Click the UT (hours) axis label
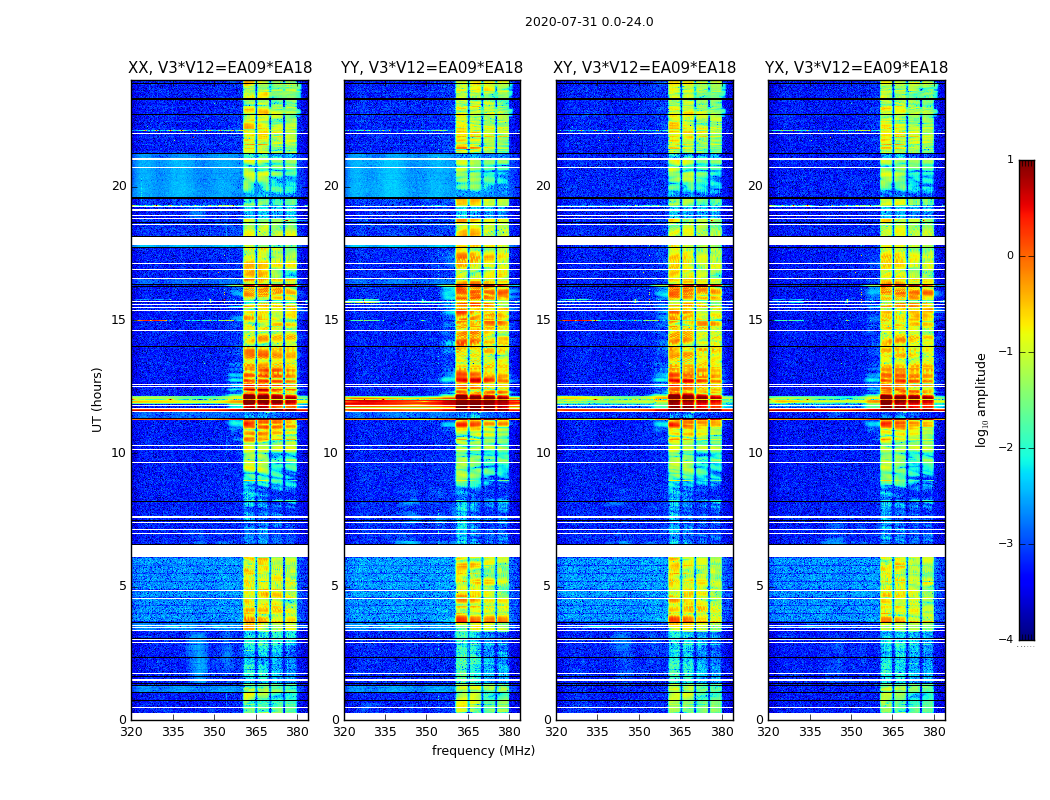The height and width of the screenshot is (800, 1050). (97, 400)
